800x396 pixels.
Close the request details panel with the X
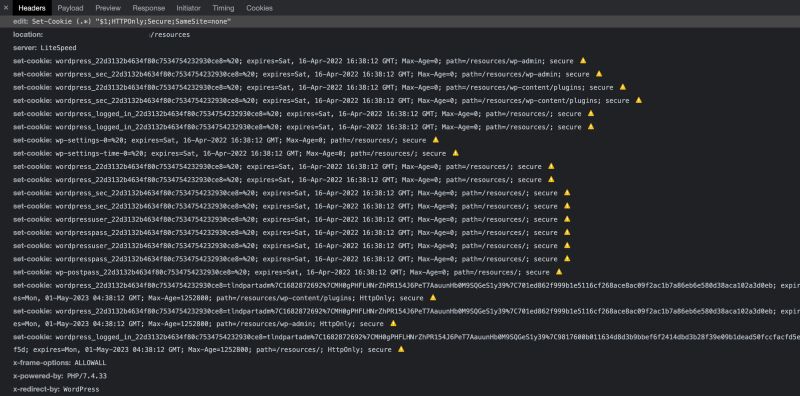click(x=6, y=8)
